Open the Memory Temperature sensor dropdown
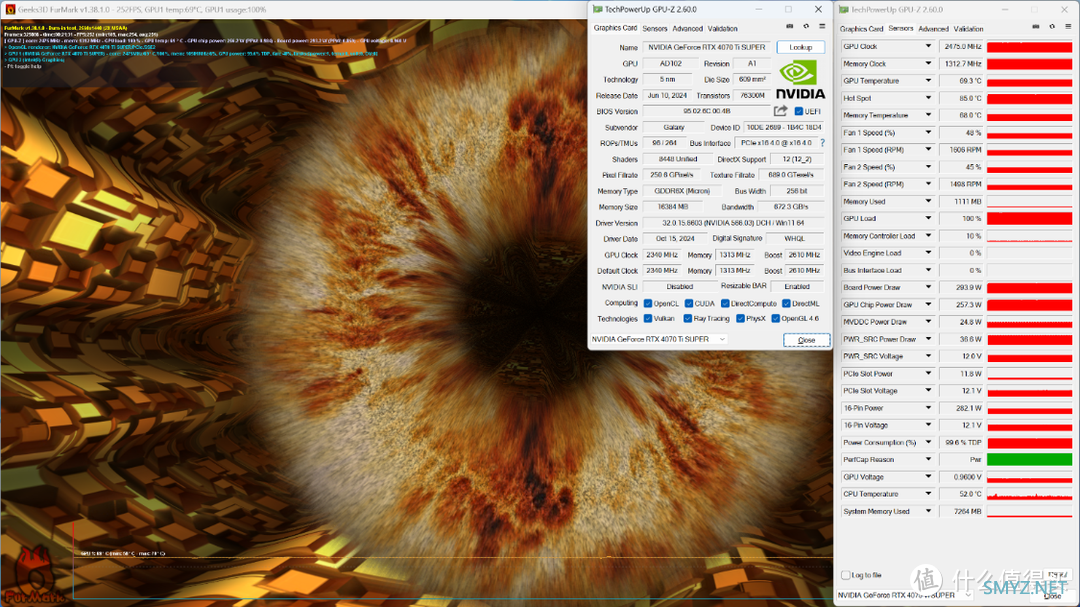1080x607 pixels. pyautogui.click(x=928, y=115)
